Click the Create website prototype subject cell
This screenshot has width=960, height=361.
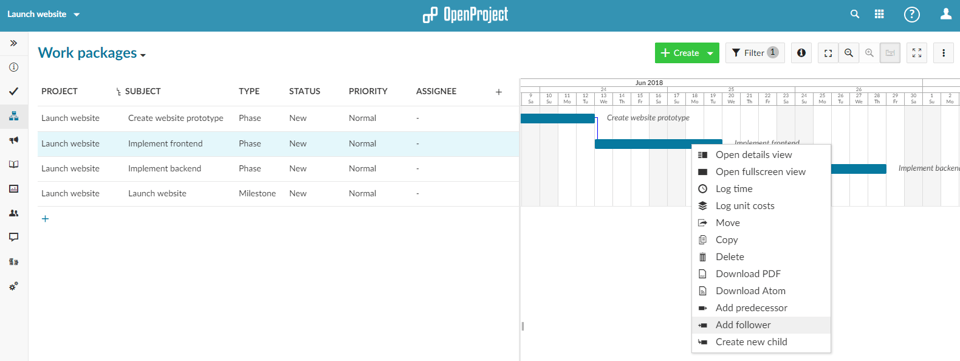tap(176, 118)
